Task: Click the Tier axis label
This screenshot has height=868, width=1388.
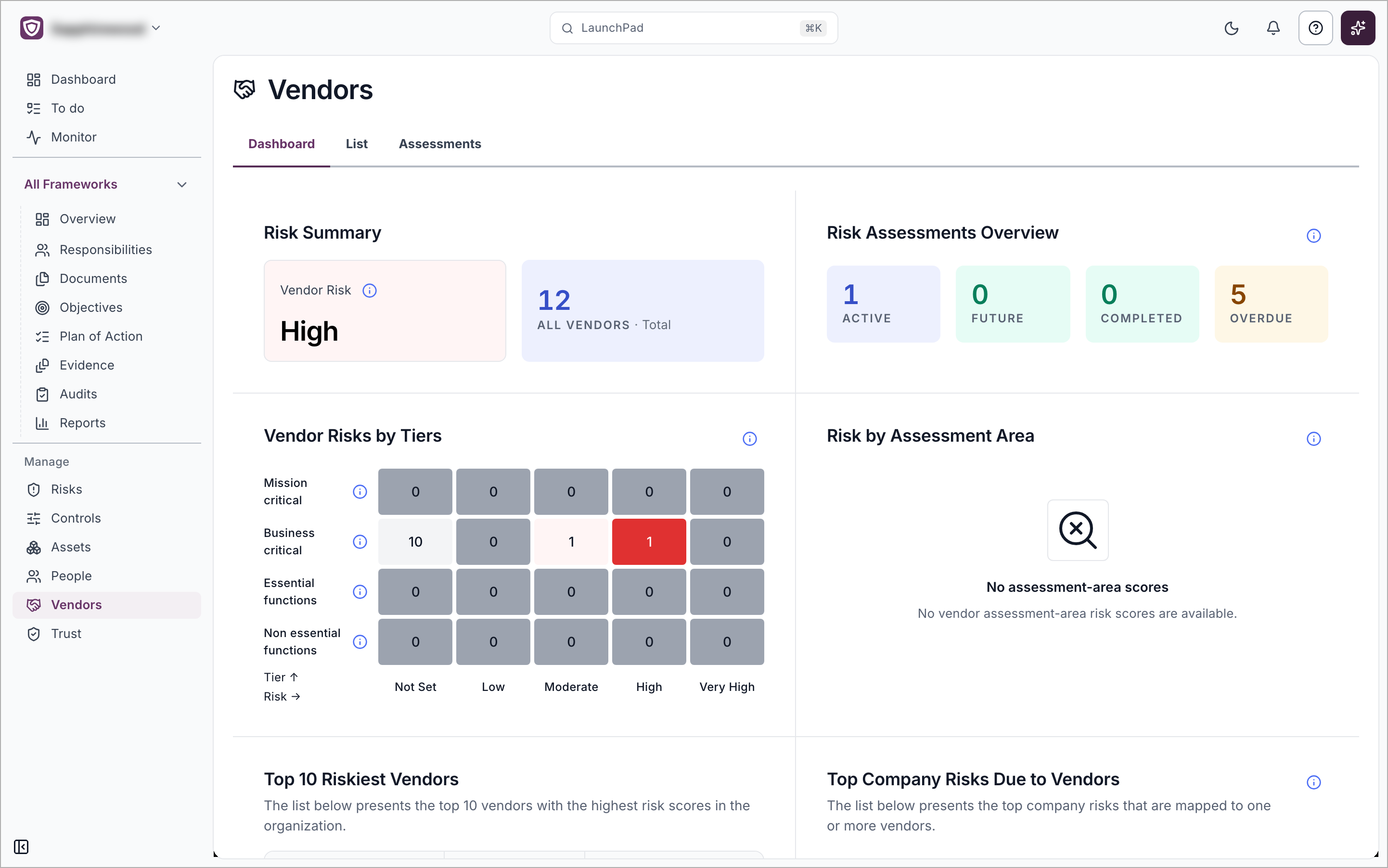Action: click(x=281, y=677)
